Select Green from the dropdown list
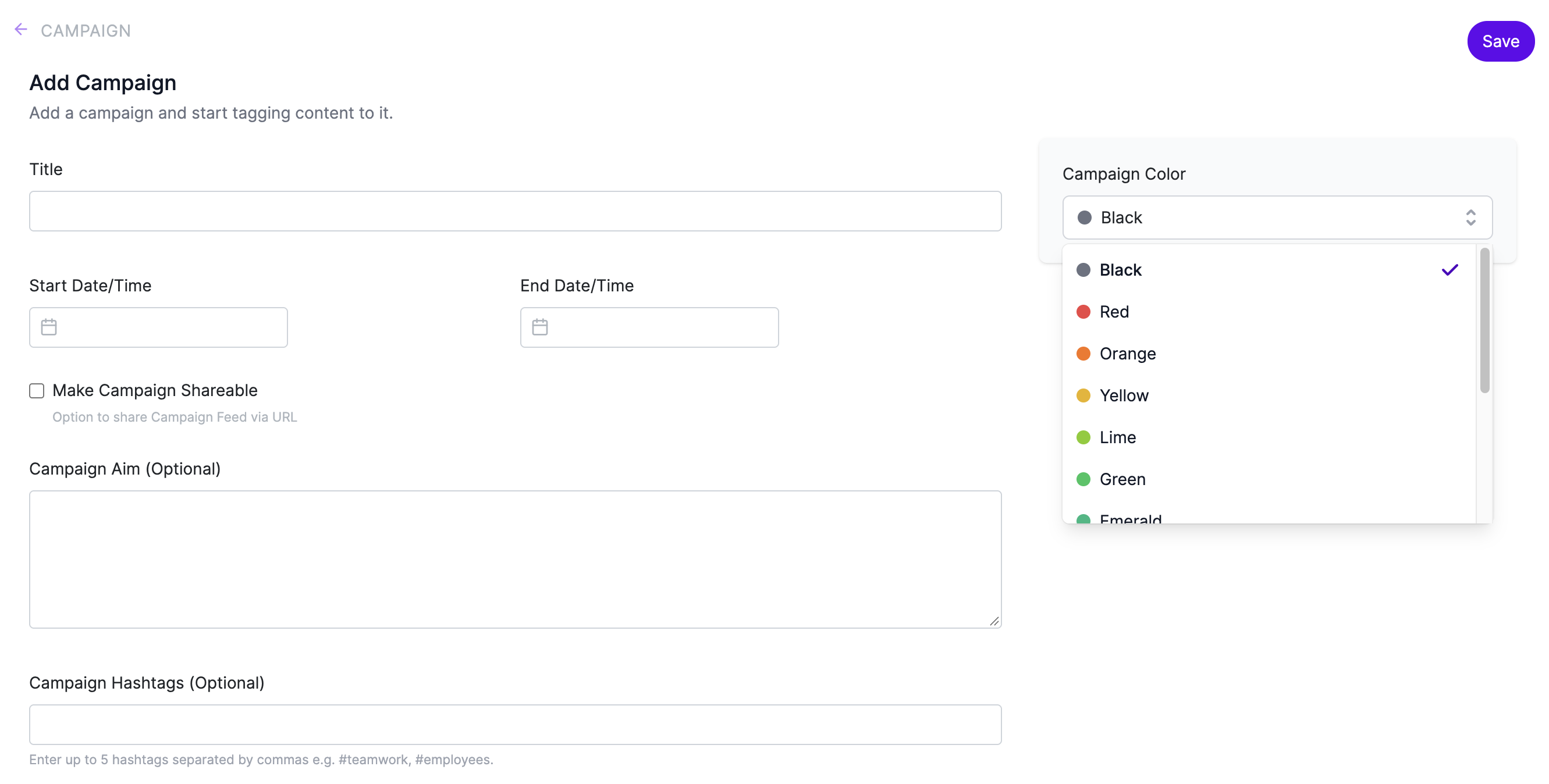The height and width of the screenshot is (784, 1549). coord(1269,479)
